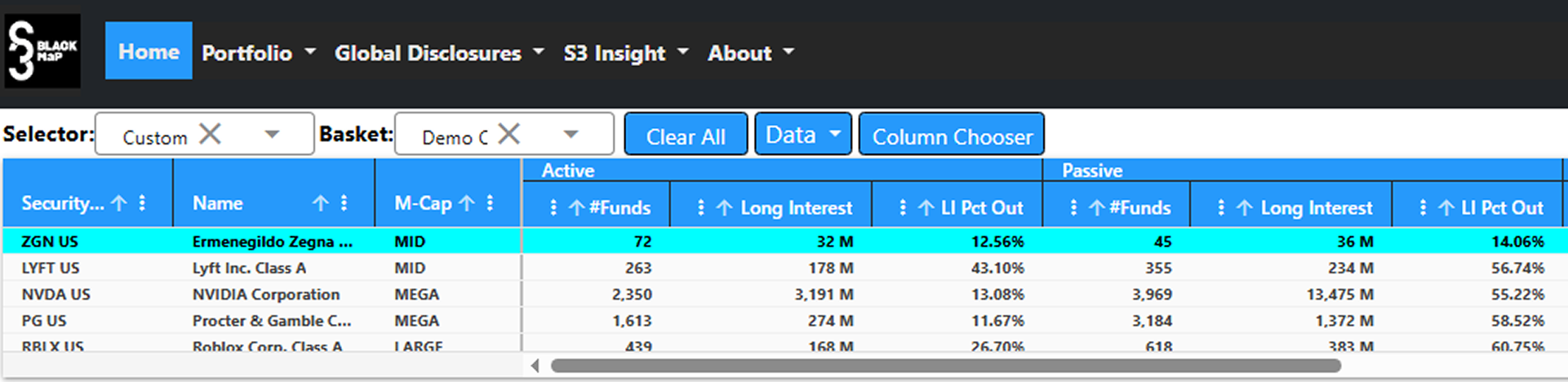Open Active #Funds column options menu
This screenshot has height=382, width=1568.
[553, 208]
